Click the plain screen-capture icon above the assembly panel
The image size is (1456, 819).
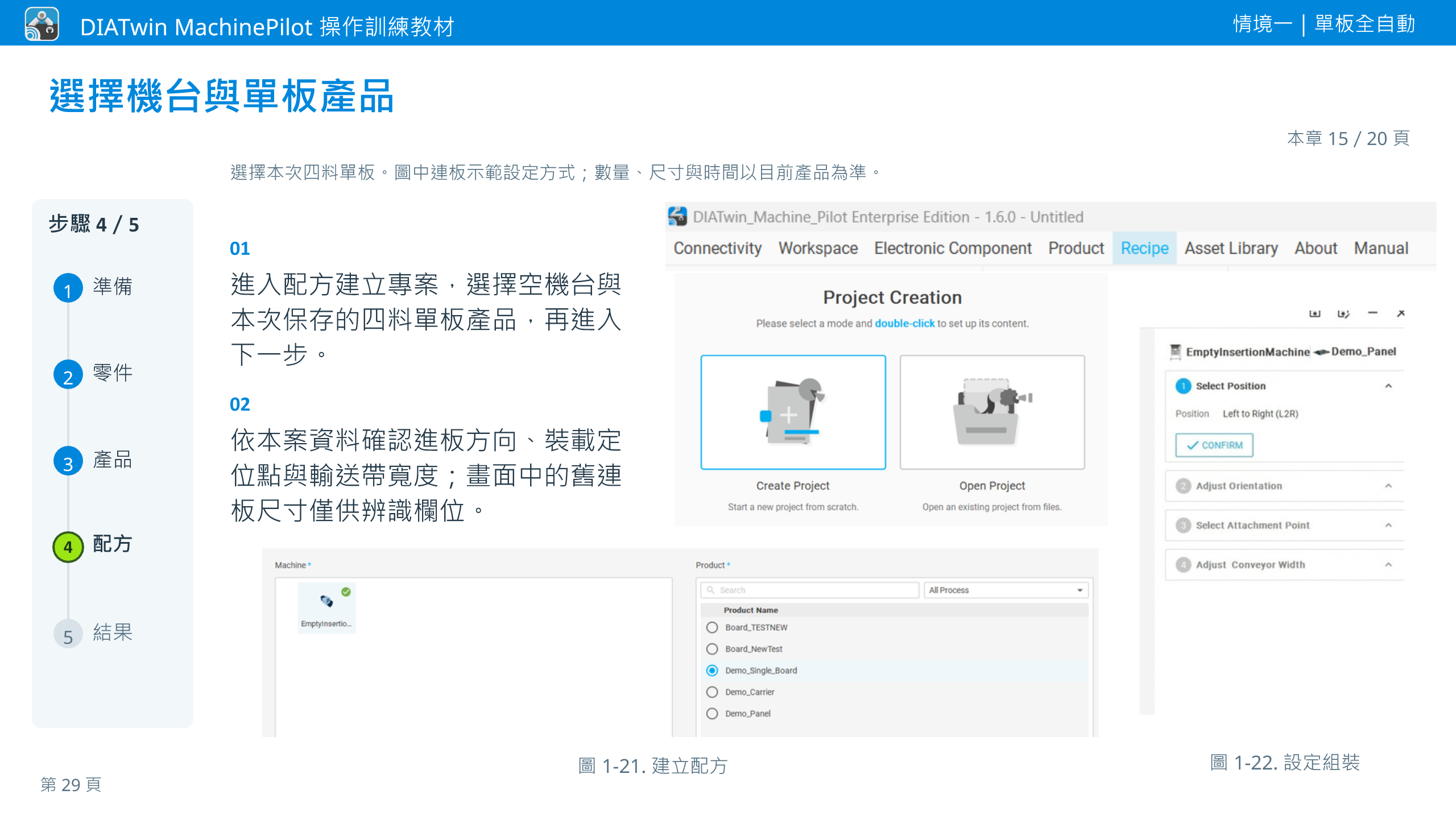(1314, 313)
